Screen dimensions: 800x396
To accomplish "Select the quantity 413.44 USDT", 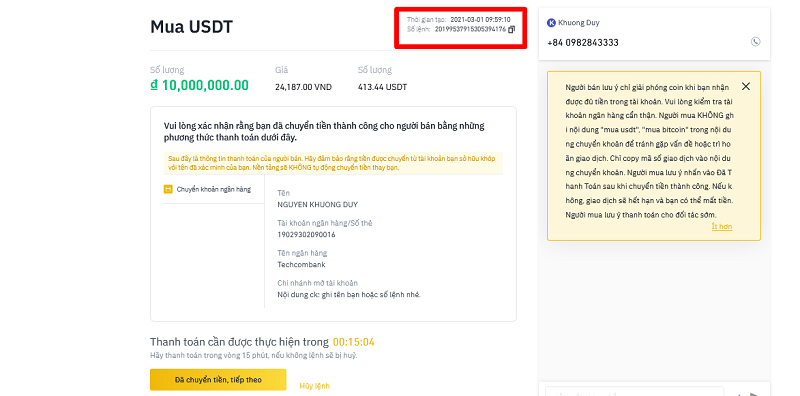I will (383, 87).
